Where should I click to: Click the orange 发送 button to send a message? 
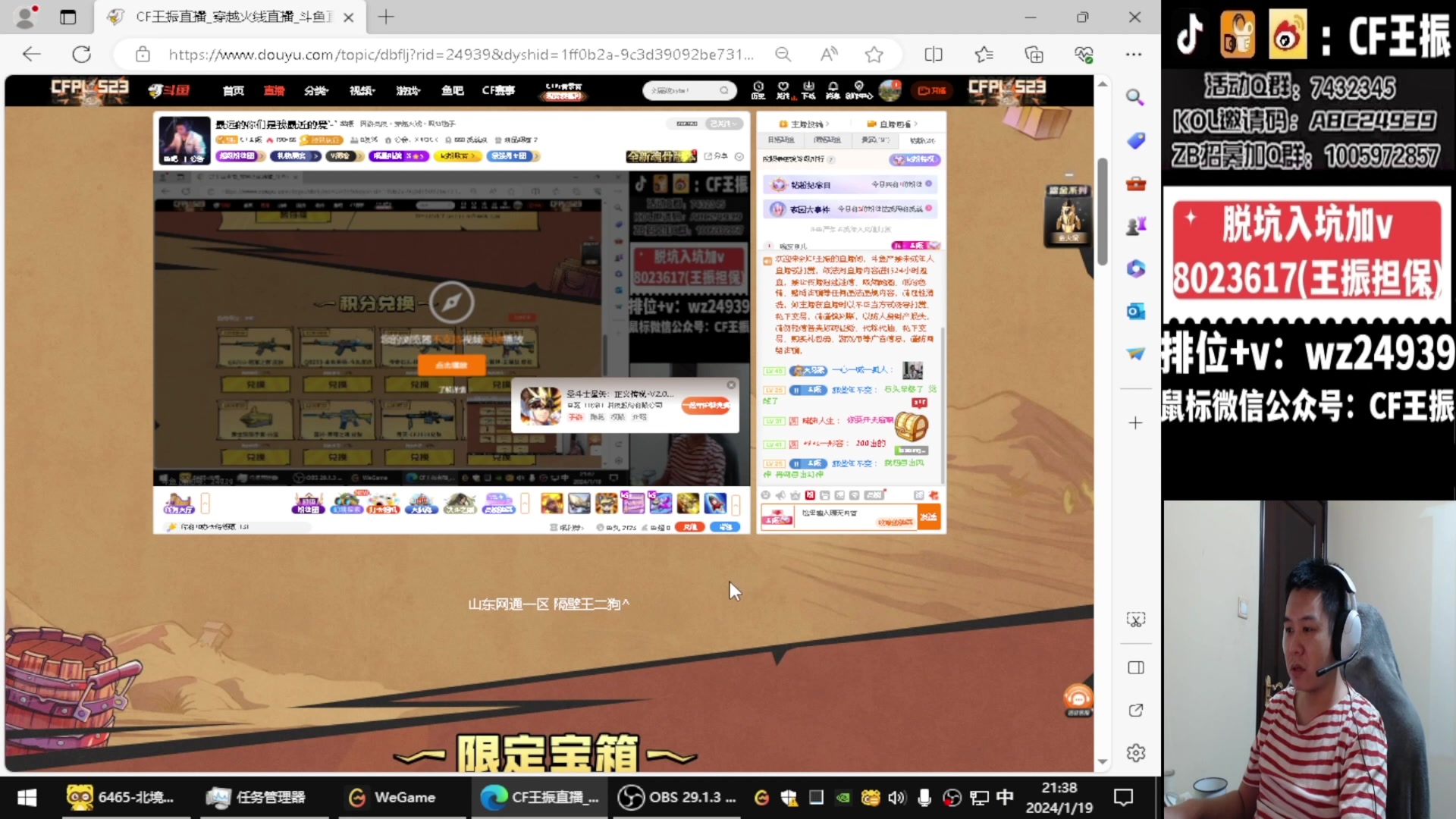click(927, 516)
